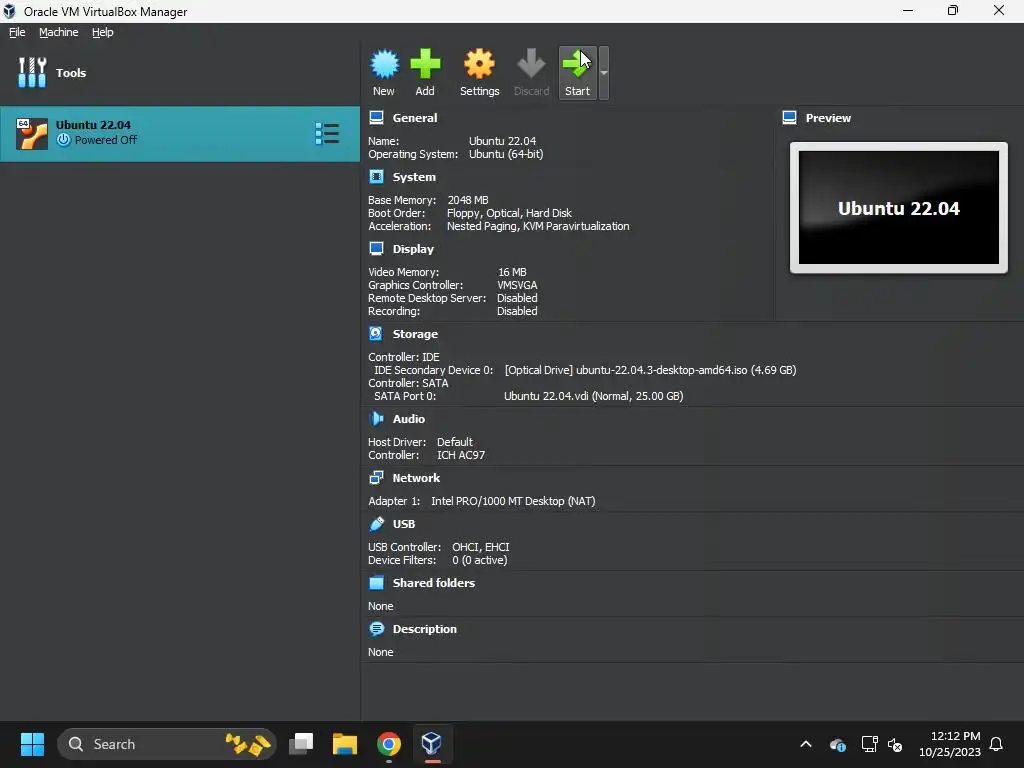Open Google Chrome from the taskbar
Image resolution: width=1024 pixels, height=768 pixels.
[x=389, y=744]
